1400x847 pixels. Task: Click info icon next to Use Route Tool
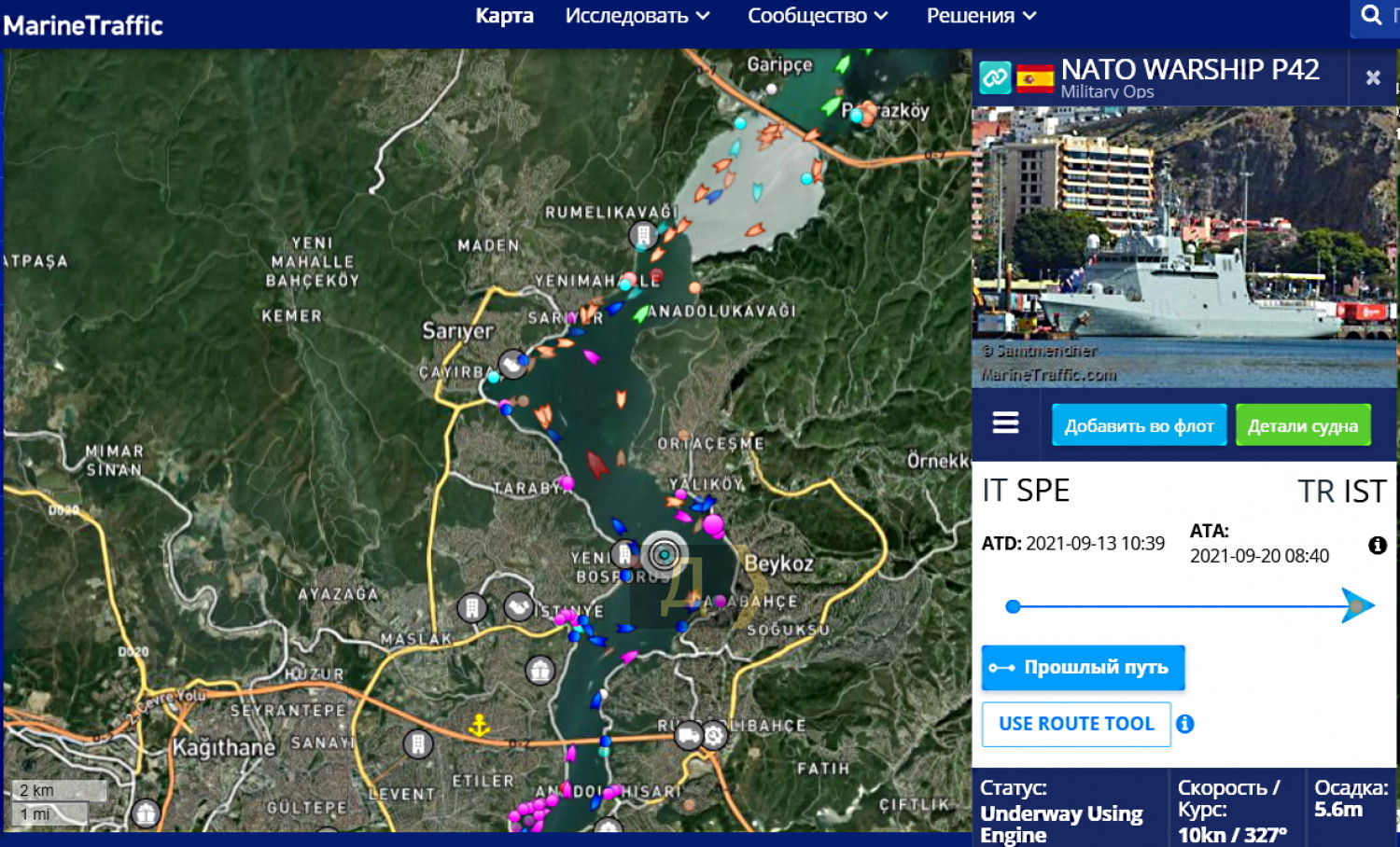click(1185, 724)
